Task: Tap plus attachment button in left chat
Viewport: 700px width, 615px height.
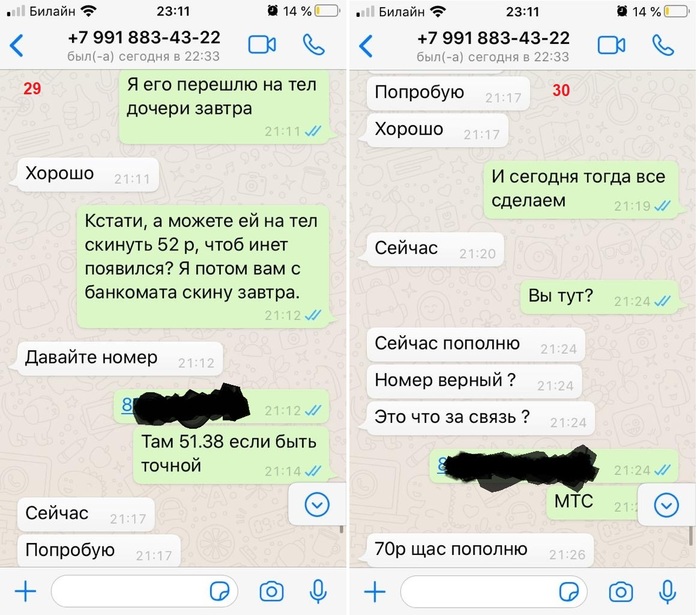Action: coord(26,591)
